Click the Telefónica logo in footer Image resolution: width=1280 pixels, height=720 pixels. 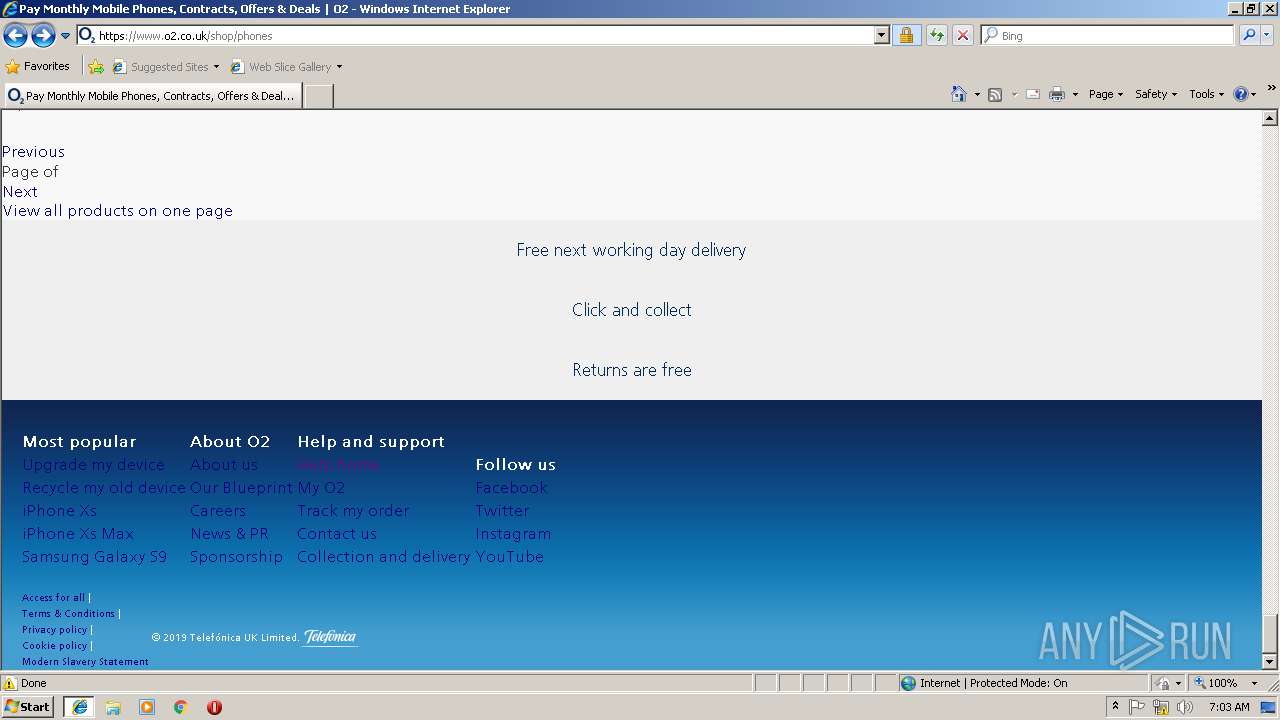[330, 637]
